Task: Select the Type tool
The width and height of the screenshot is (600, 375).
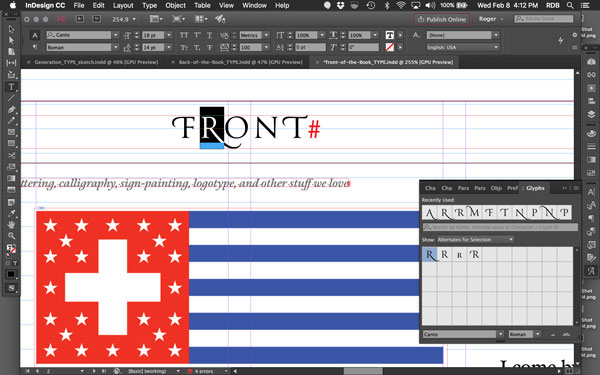Action: tap(11, 87)
